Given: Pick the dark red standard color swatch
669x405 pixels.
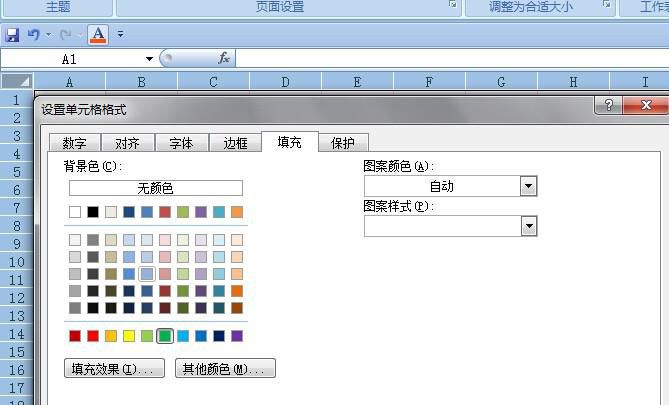Looking at the screenshot, I should point(75,336).
